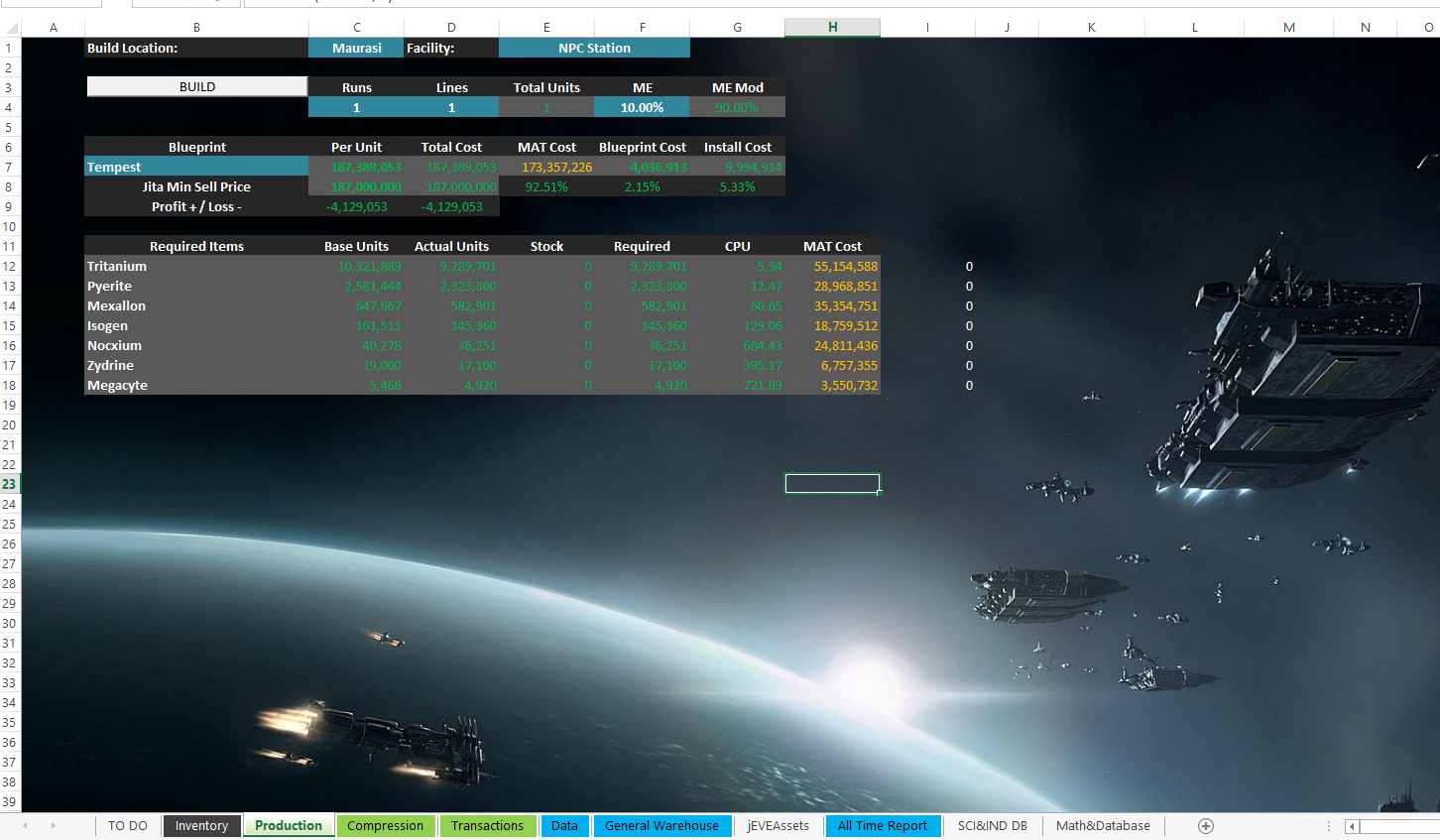This screenshot has width=1440, height=840.
Task: Click the sheet tab scroll right arrow
Action: (53, 826)
